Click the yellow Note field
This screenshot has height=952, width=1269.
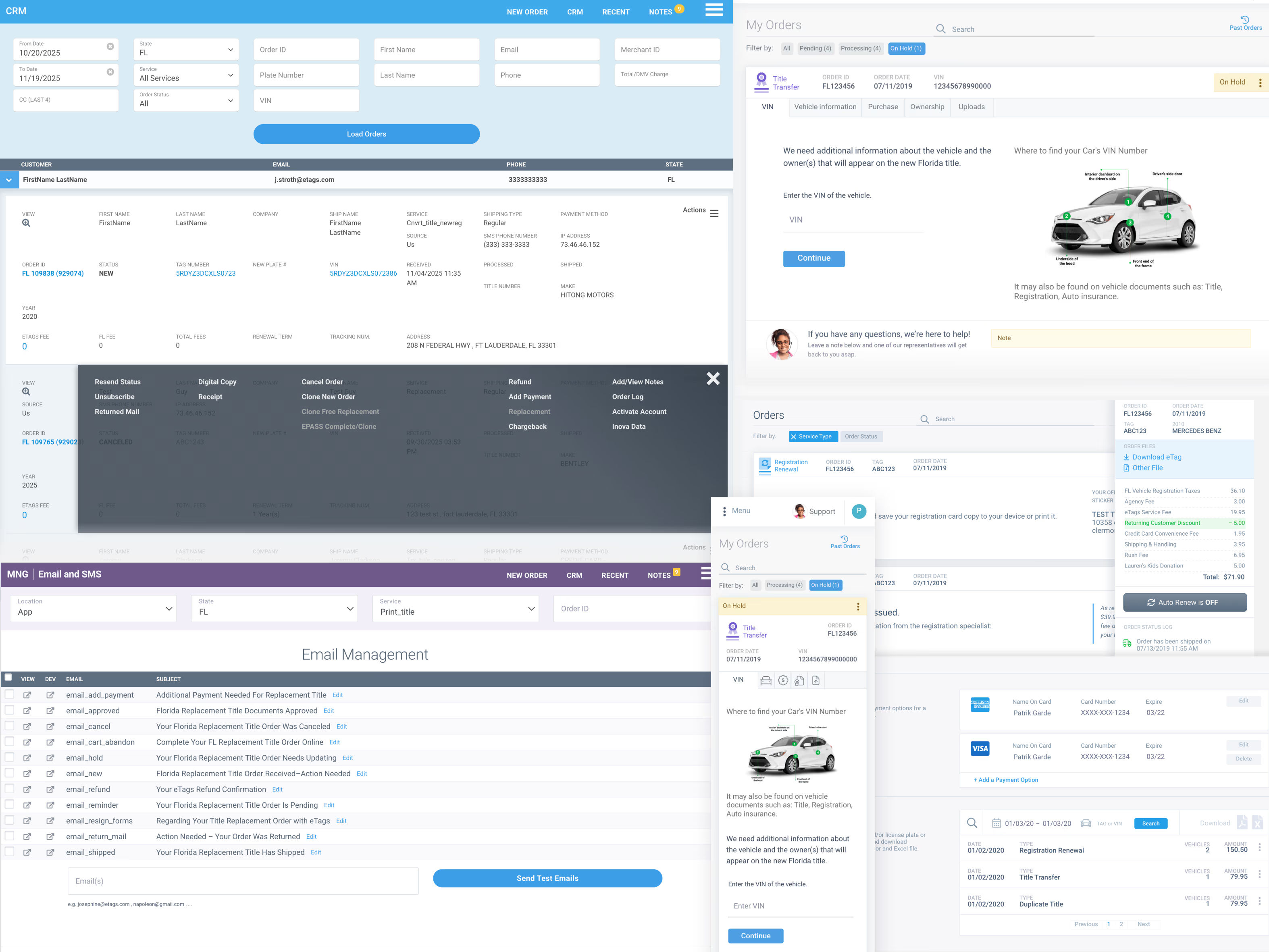pos(1121,339)
